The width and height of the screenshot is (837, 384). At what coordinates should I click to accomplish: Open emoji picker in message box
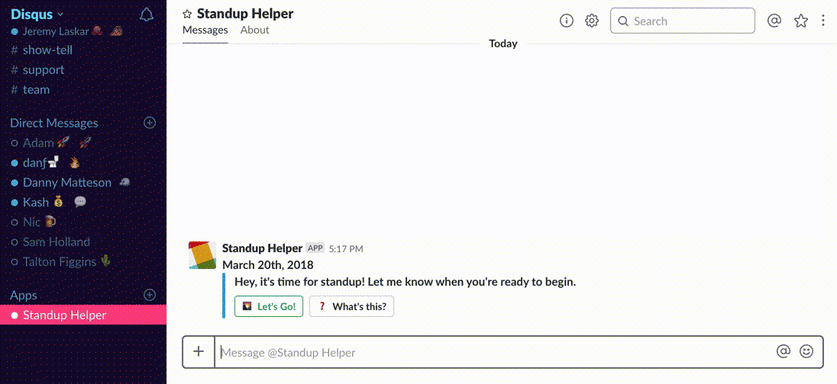coord(806,351)
